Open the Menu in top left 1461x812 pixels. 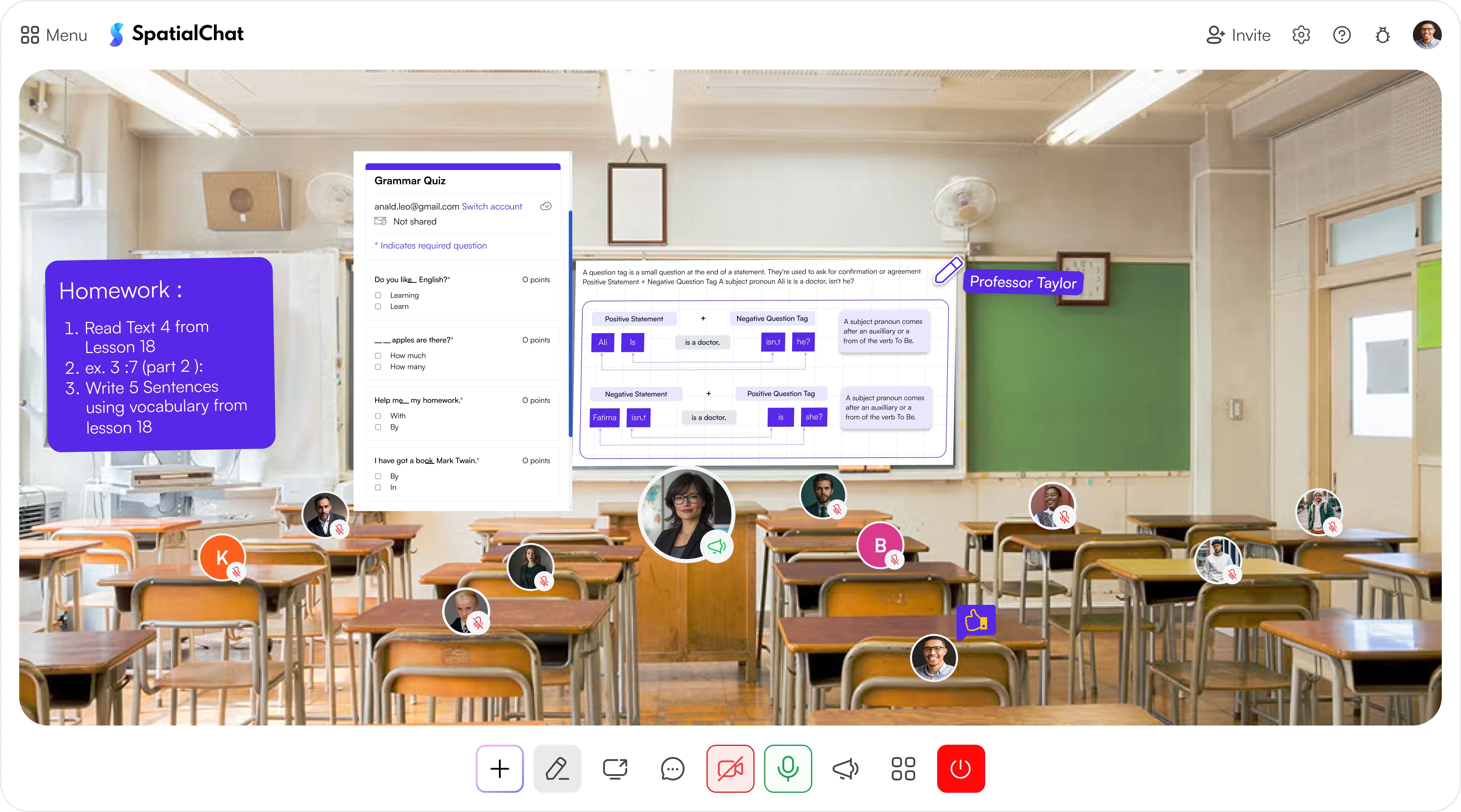(54, 35)
